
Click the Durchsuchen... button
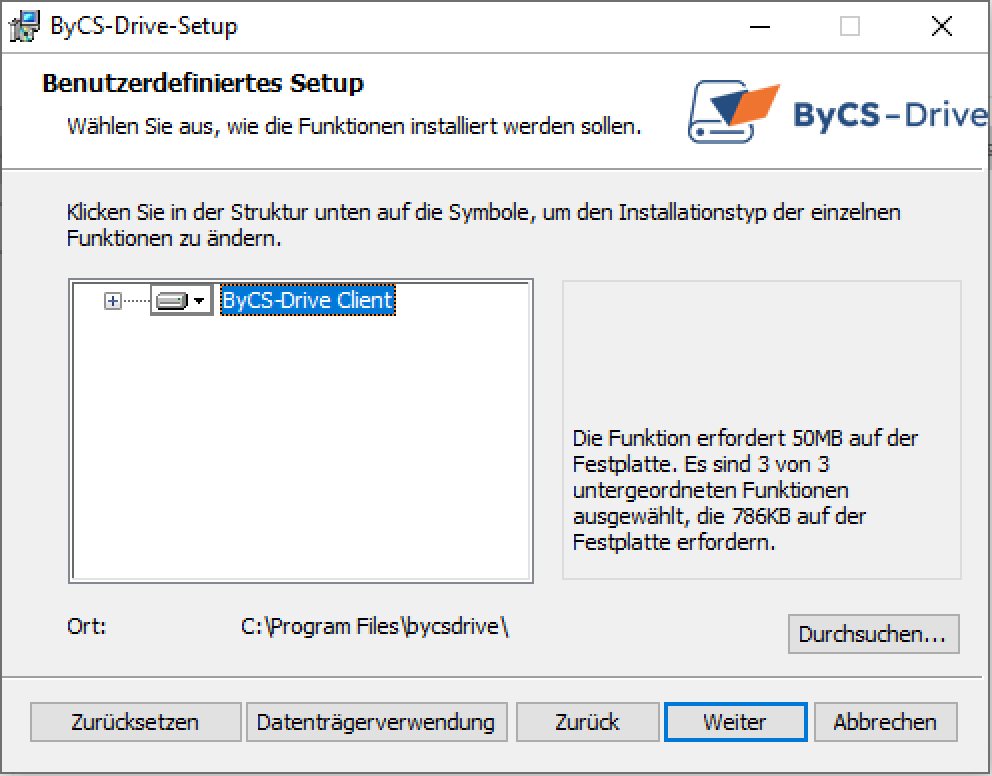coord(873,634)
